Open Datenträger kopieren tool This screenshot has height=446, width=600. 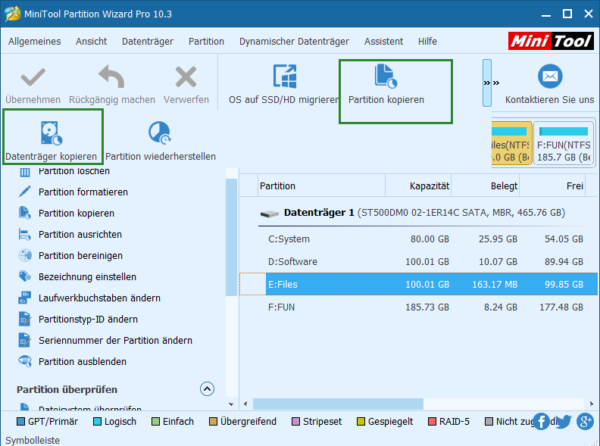pos(51,140)
